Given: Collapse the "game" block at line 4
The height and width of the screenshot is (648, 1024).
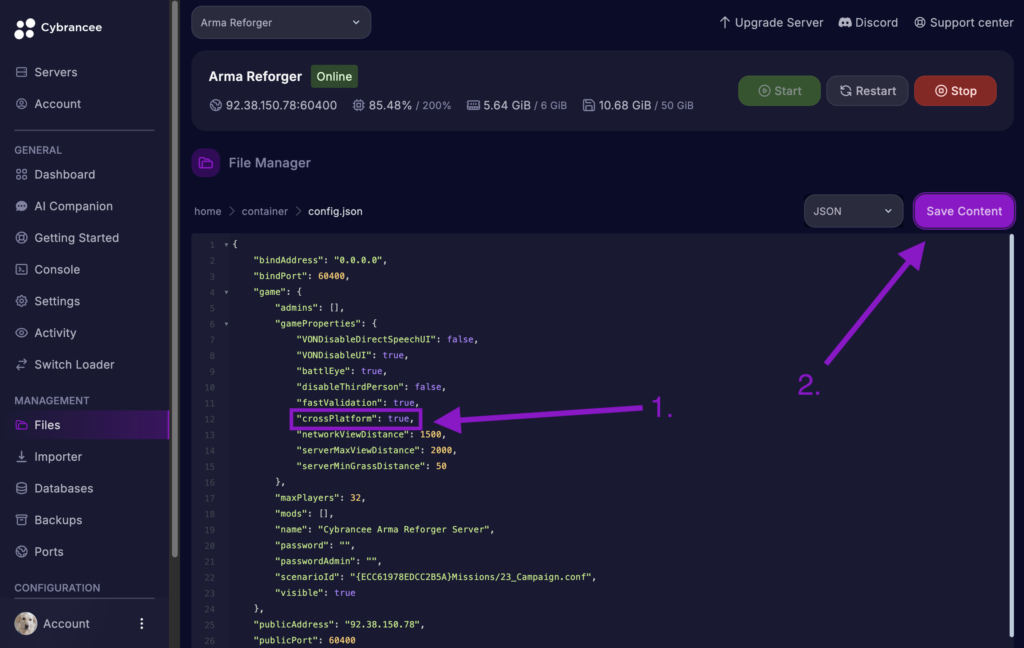Looking at the screenshot, I should 227,293.
